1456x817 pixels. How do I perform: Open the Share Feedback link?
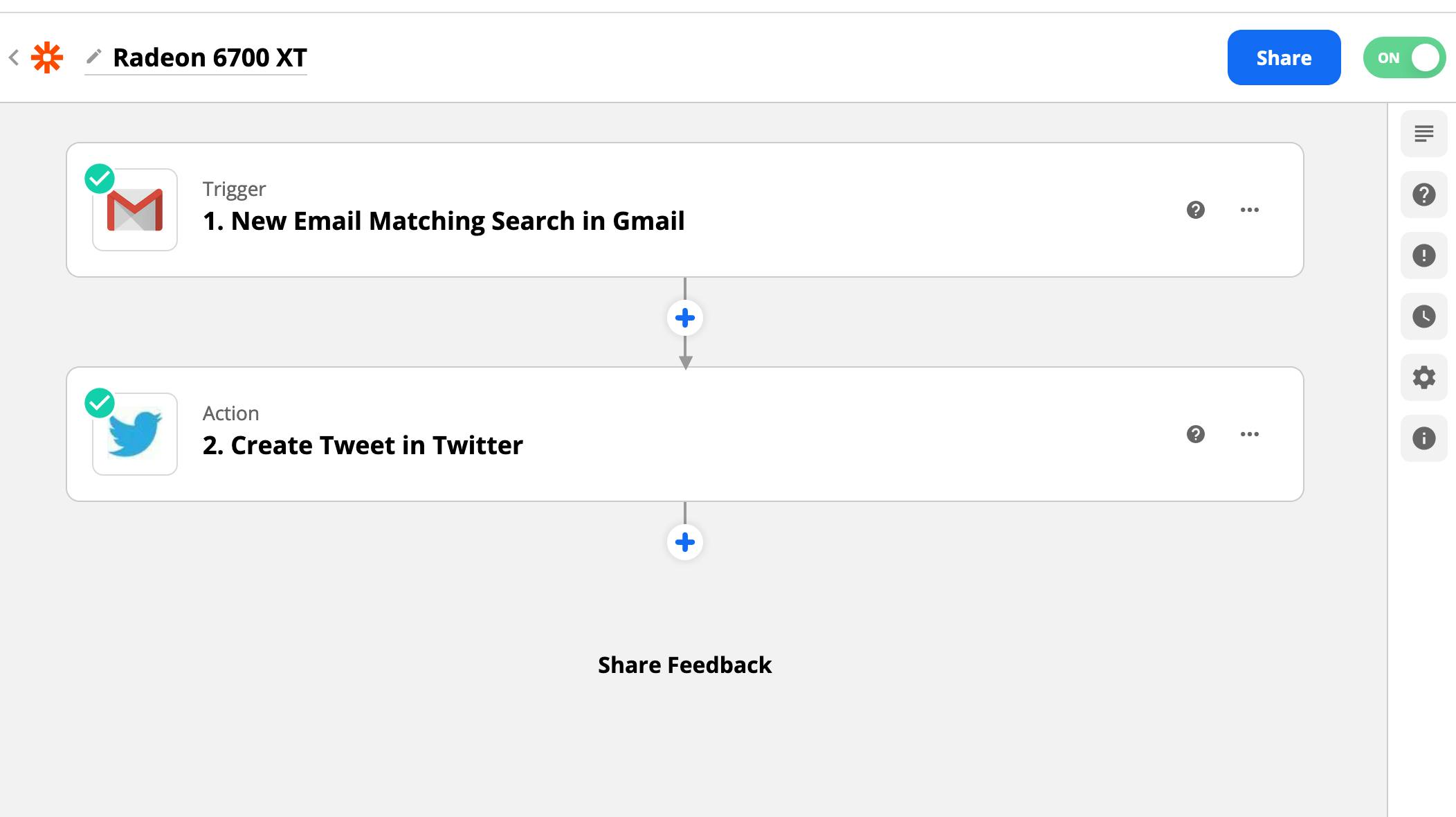click(x=684, y=665)
